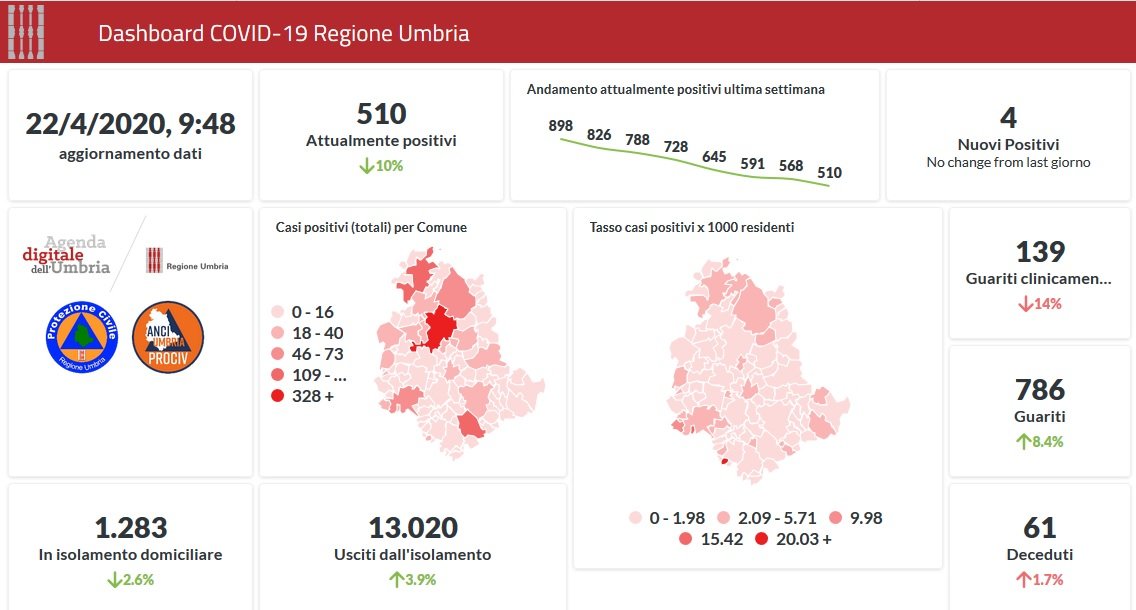This screenshot has height=610, width=1136.
Task: Click the small Regione Umbria emblem
Action: (x=154, y=260)
